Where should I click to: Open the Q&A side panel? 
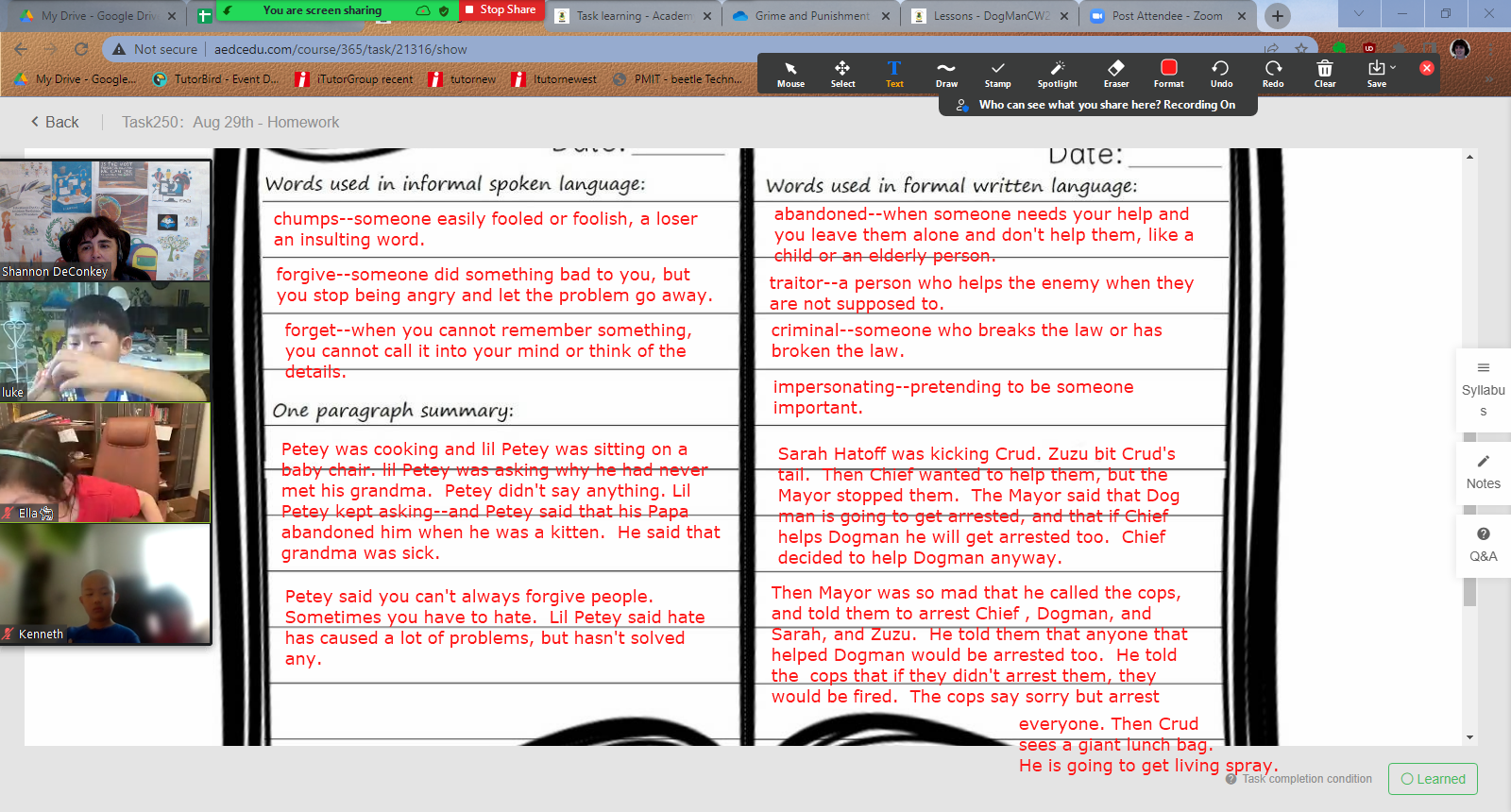point(1483,545)
